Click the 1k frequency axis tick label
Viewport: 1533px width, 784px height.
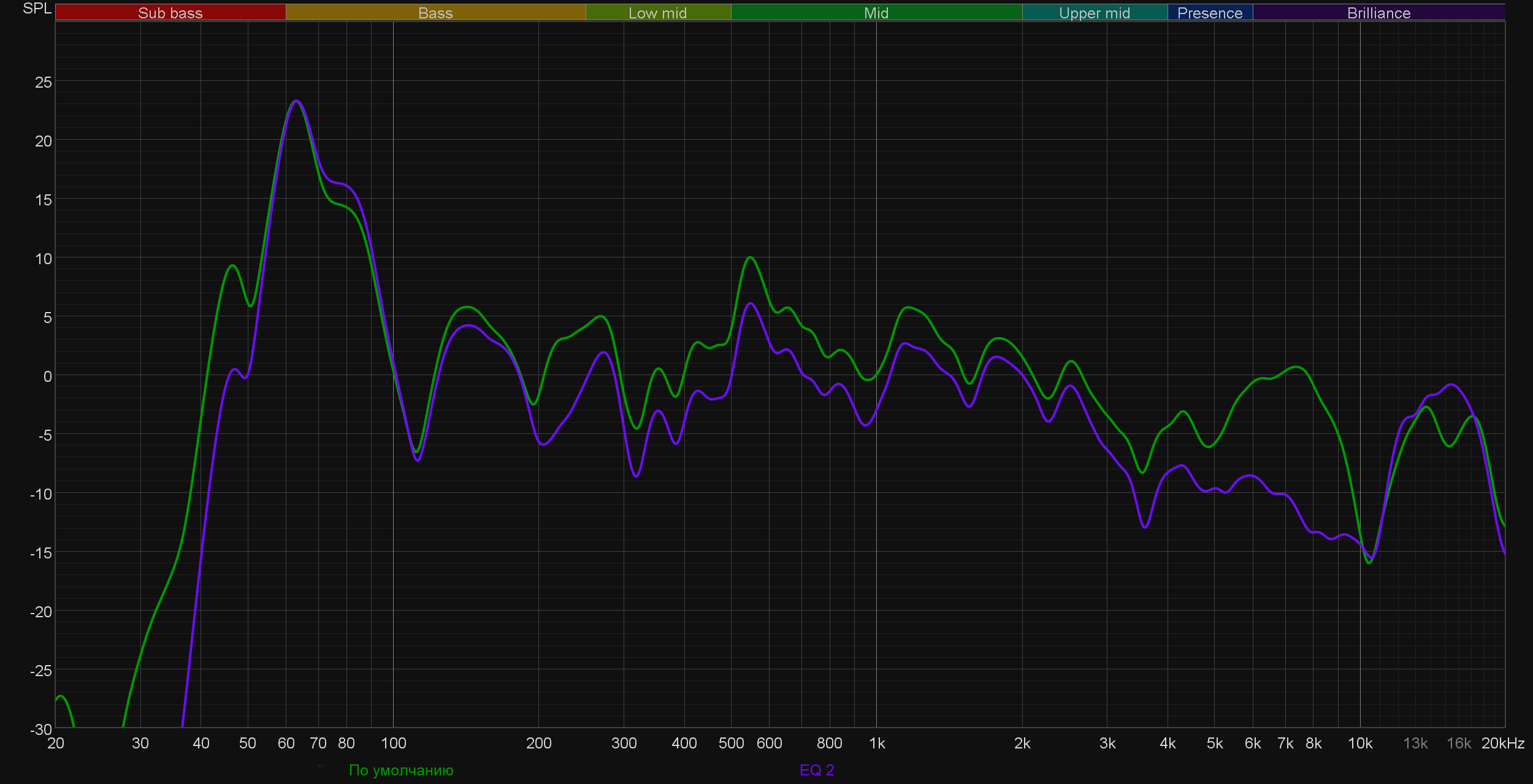877,744
